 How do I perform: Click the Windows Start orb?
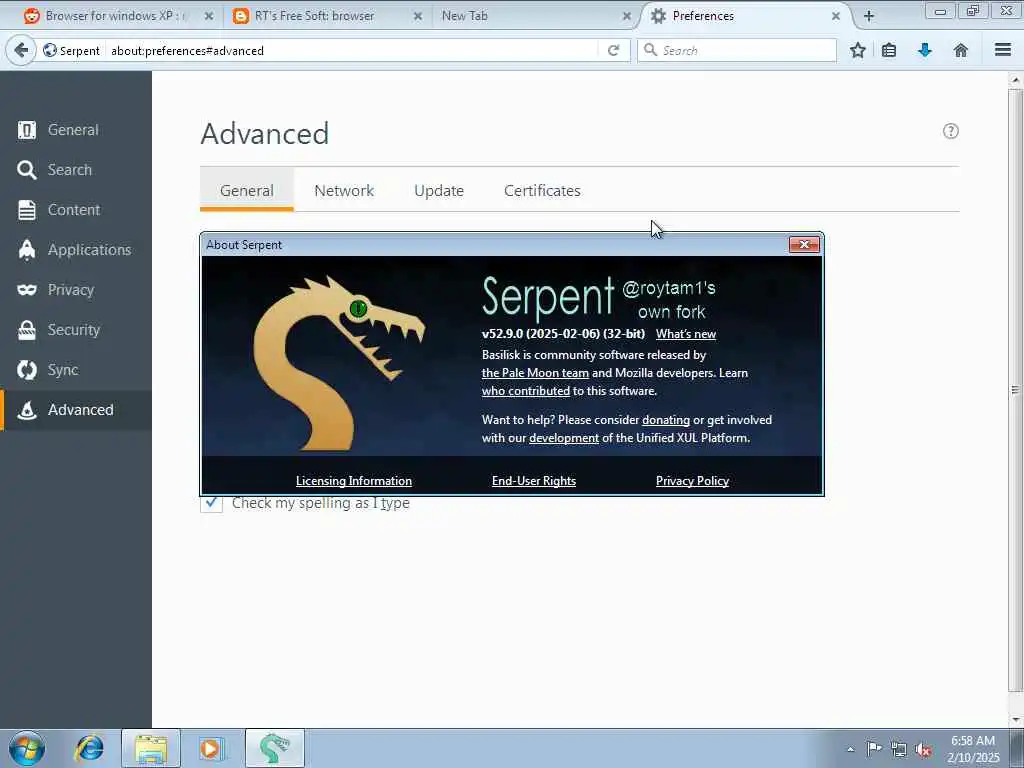click(x=27, y=748)
